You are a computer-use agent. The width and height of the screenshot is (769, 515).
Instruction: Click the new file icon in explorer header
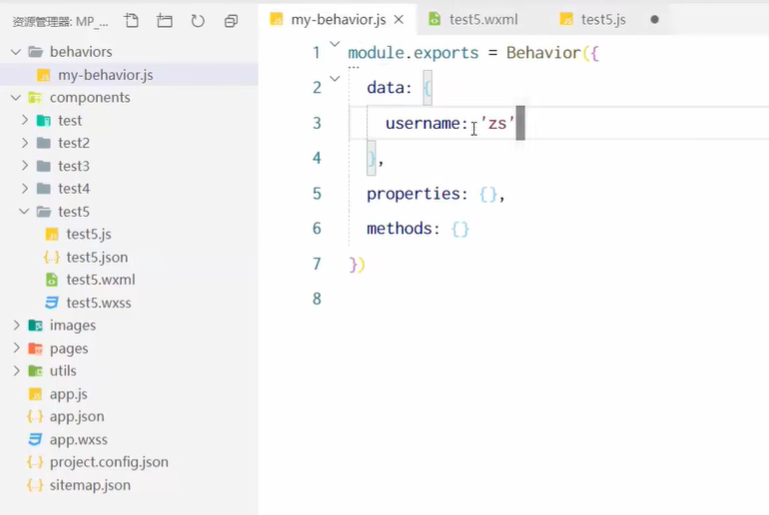[131, 21]
